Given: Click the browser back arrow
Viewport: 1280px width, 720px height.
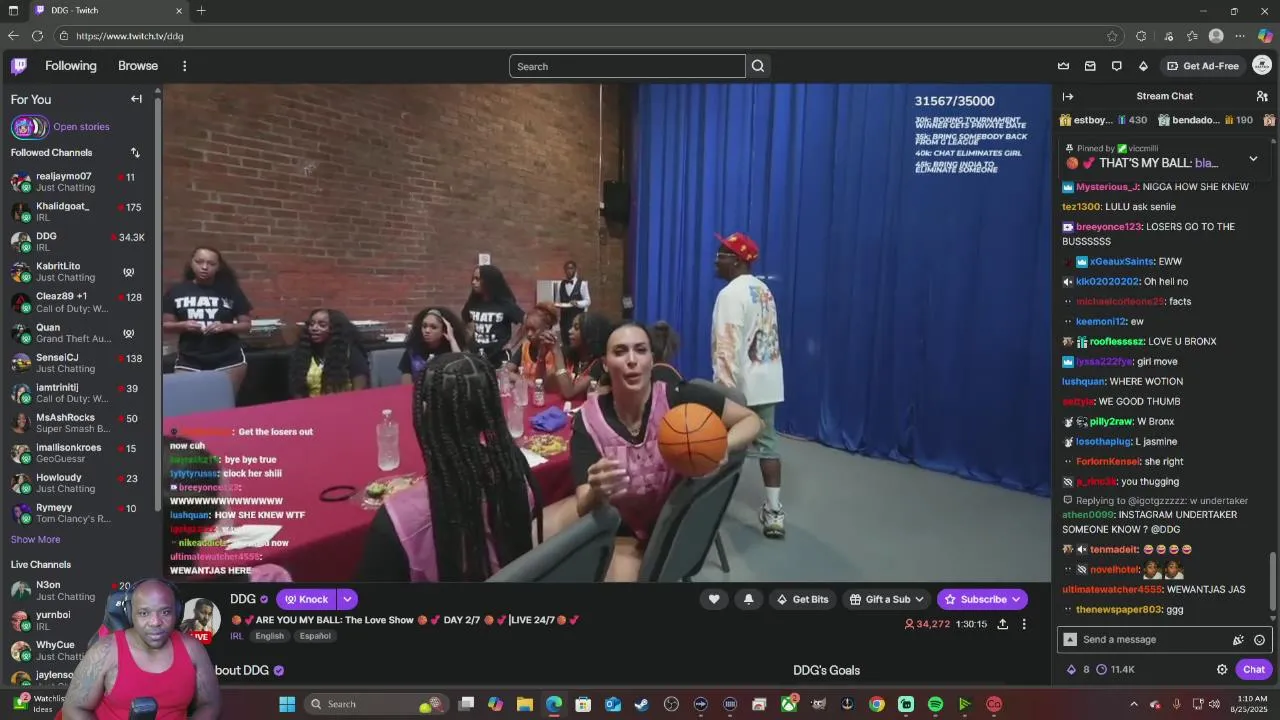Looking at the screenshot, I should [x=13, y=36].
